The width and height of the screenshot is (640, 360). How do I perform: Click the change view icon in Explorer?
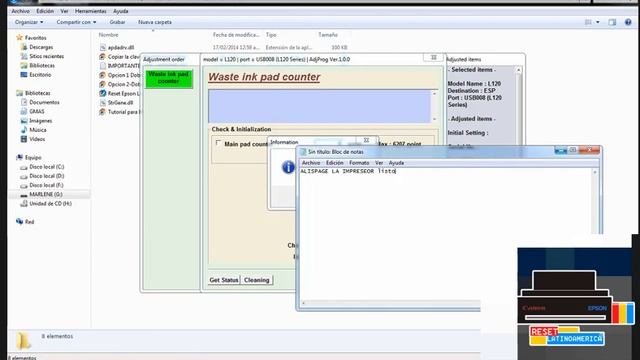pos(588,22)
